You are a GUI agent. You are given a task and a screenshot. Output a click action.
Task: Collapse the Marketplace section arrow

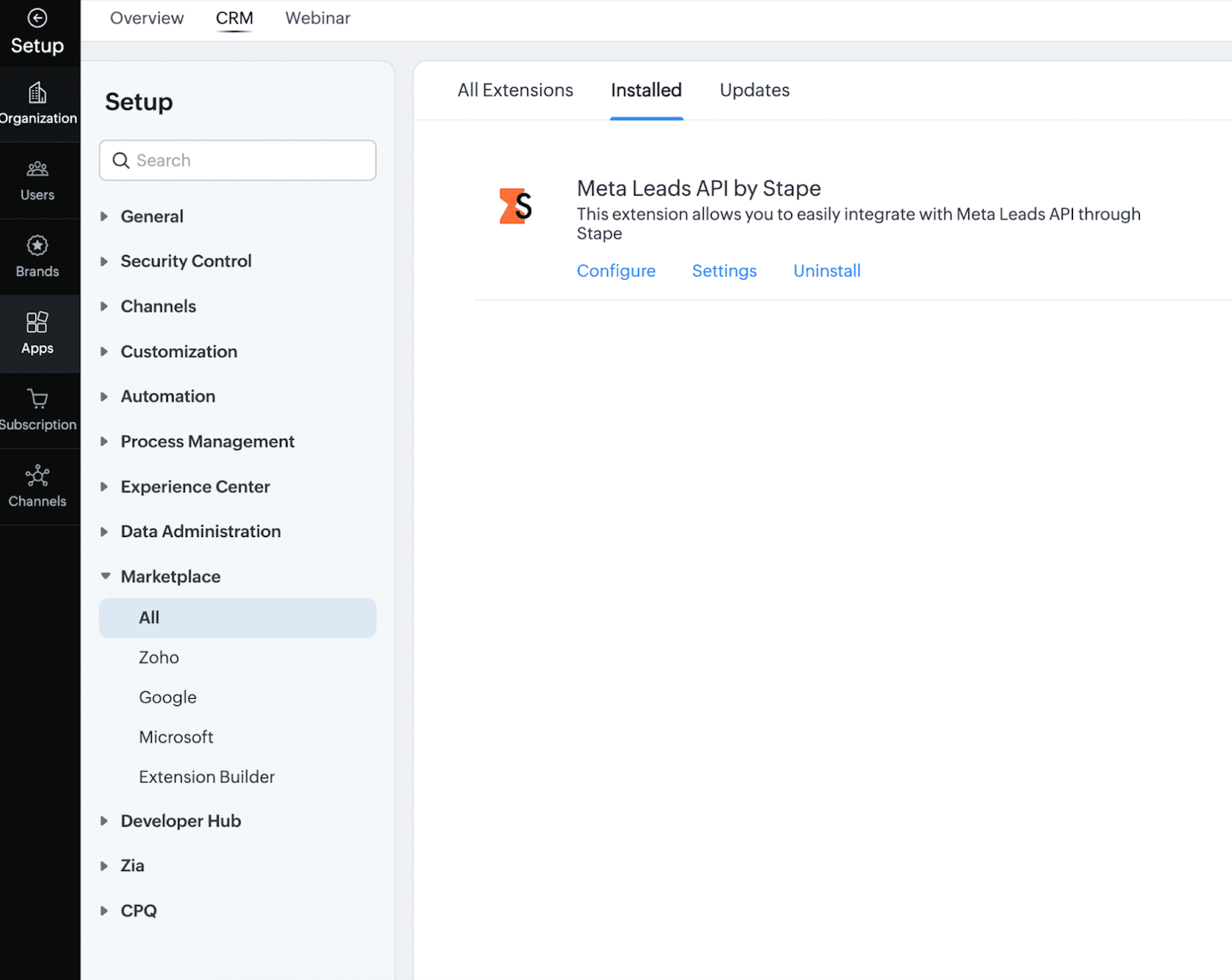click(x=105, y=576)
